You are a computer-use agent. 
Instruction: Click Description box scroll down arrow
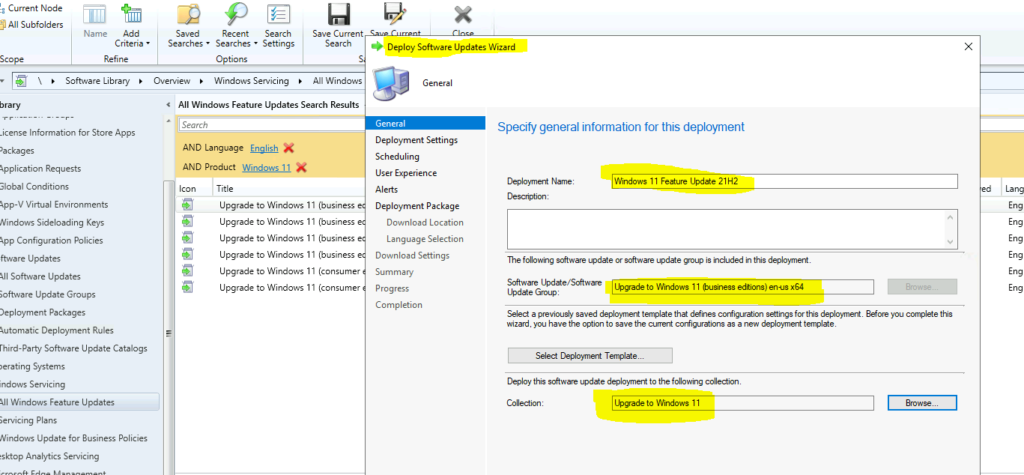pos(951,242)
